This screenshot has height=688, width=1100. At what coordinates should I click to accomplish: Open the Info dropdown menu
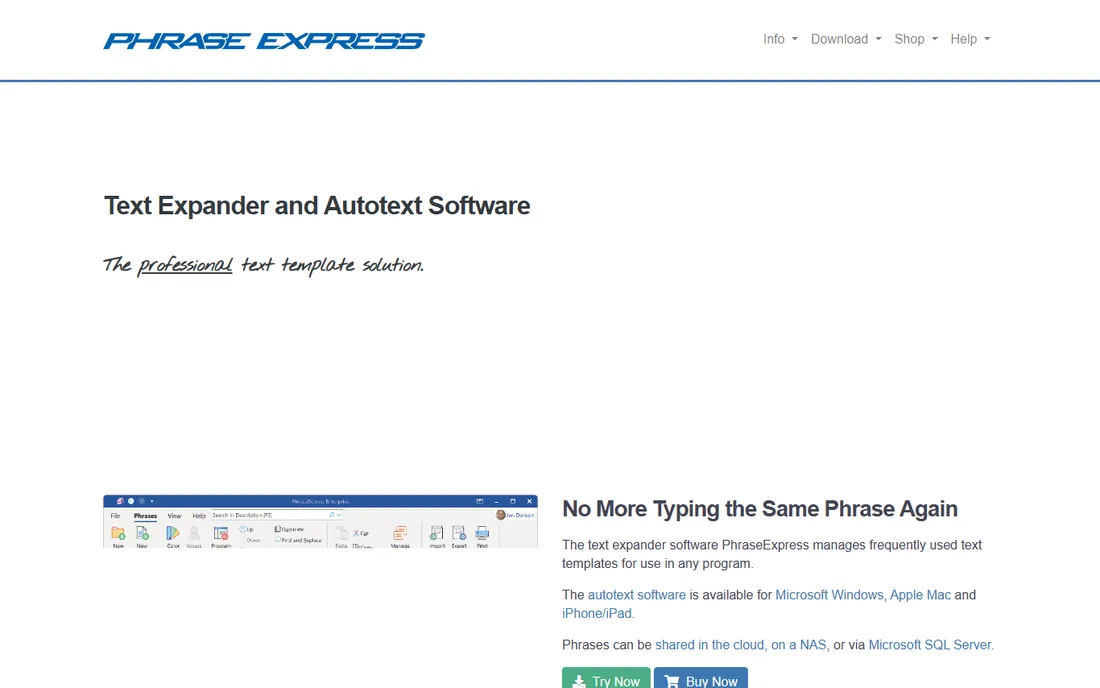780,39
